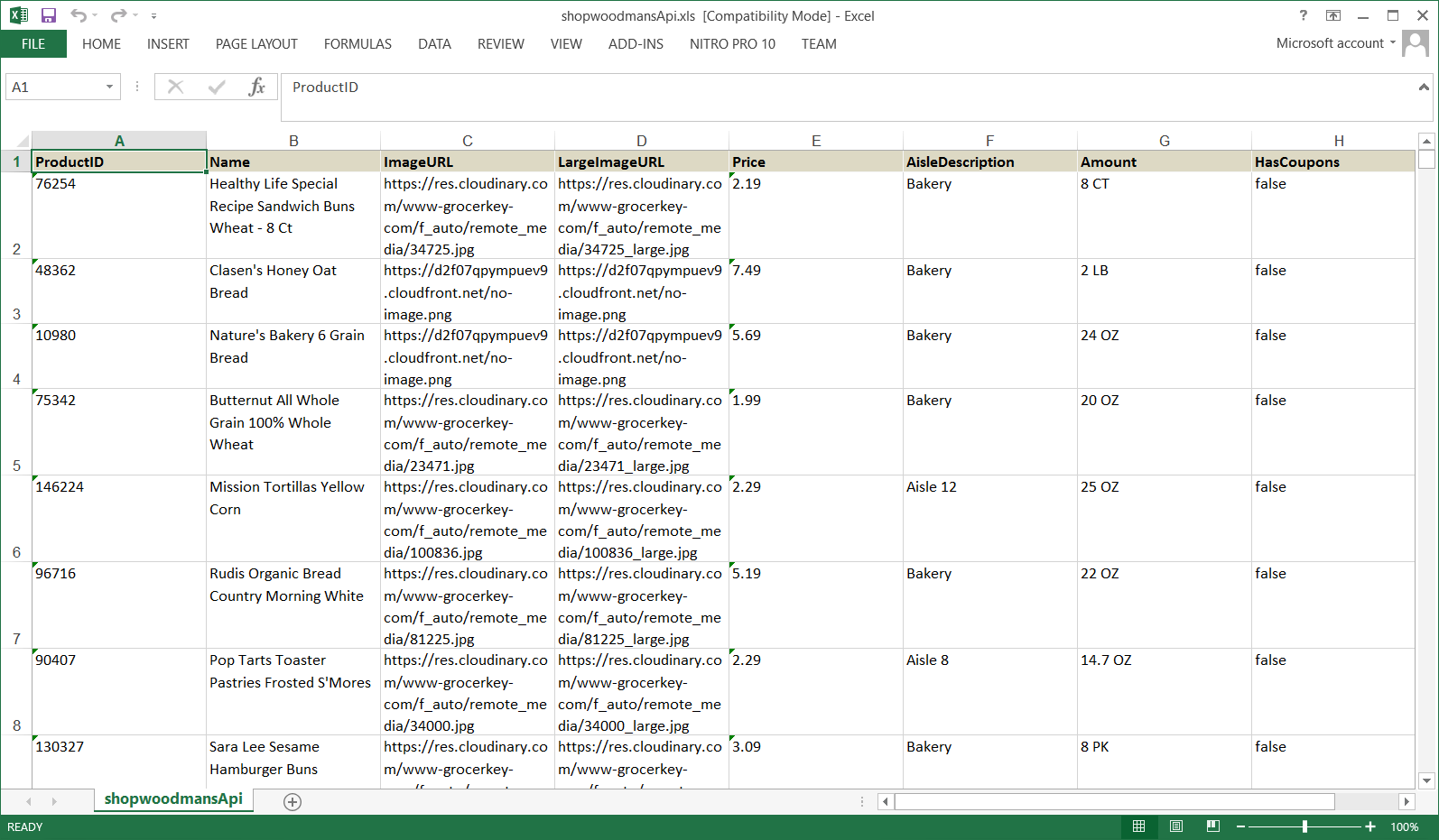
Task: Click the Undo arrow icon
Action: tap(79, 15)
